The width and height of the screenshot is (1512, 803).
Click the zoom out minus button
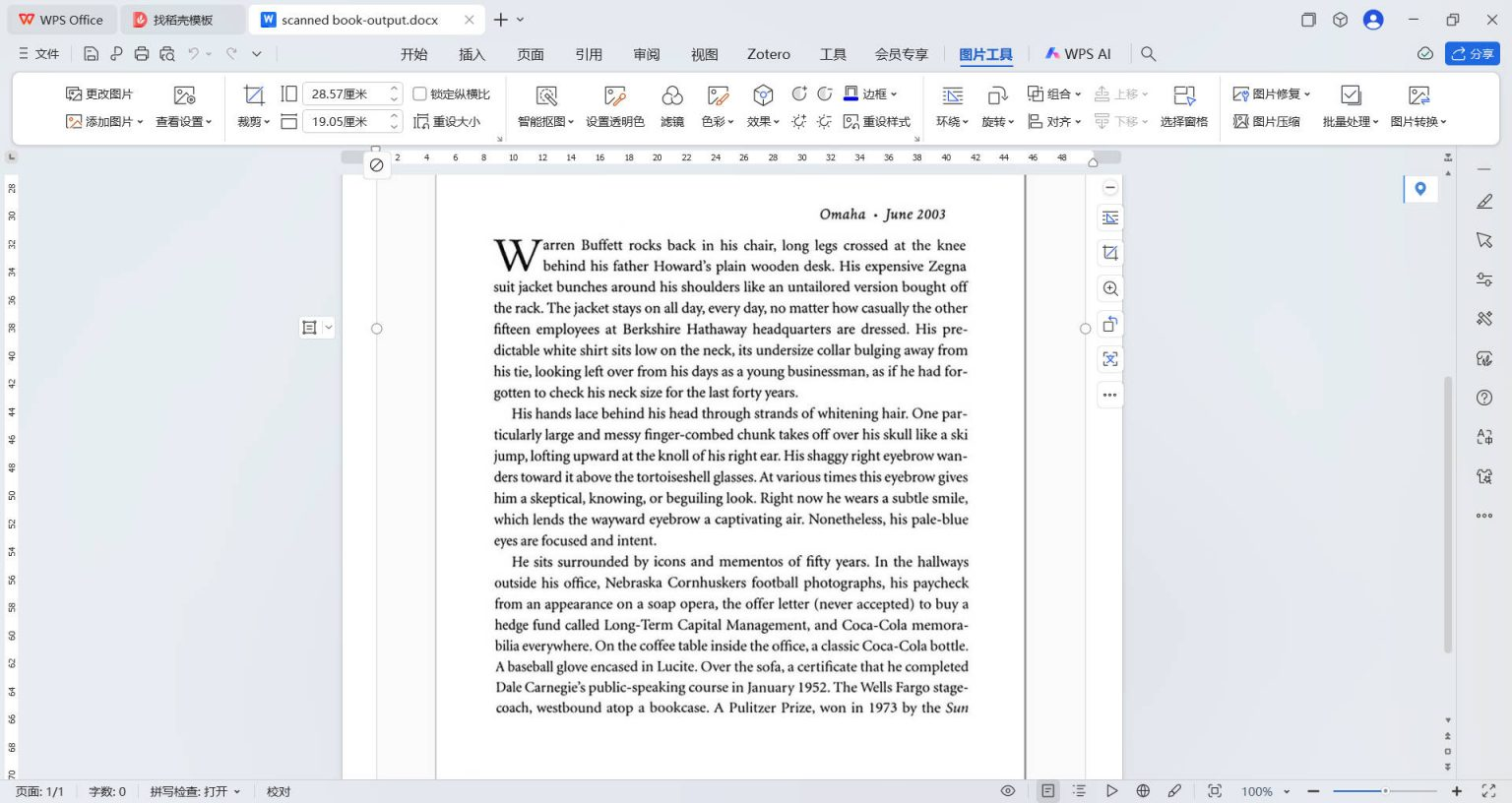[x=1313, y=791]
